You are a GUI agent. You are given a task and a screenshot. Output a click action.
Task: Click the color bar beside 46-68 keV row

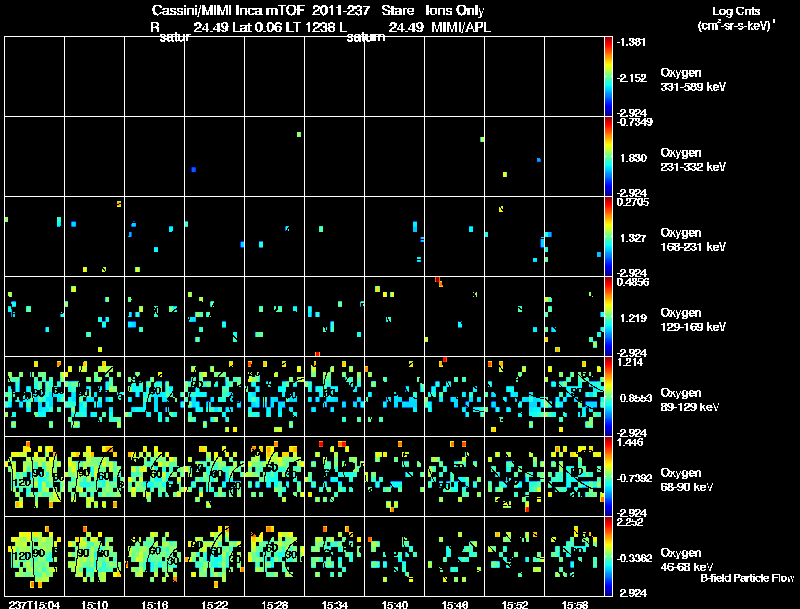[x=608, y=556]
